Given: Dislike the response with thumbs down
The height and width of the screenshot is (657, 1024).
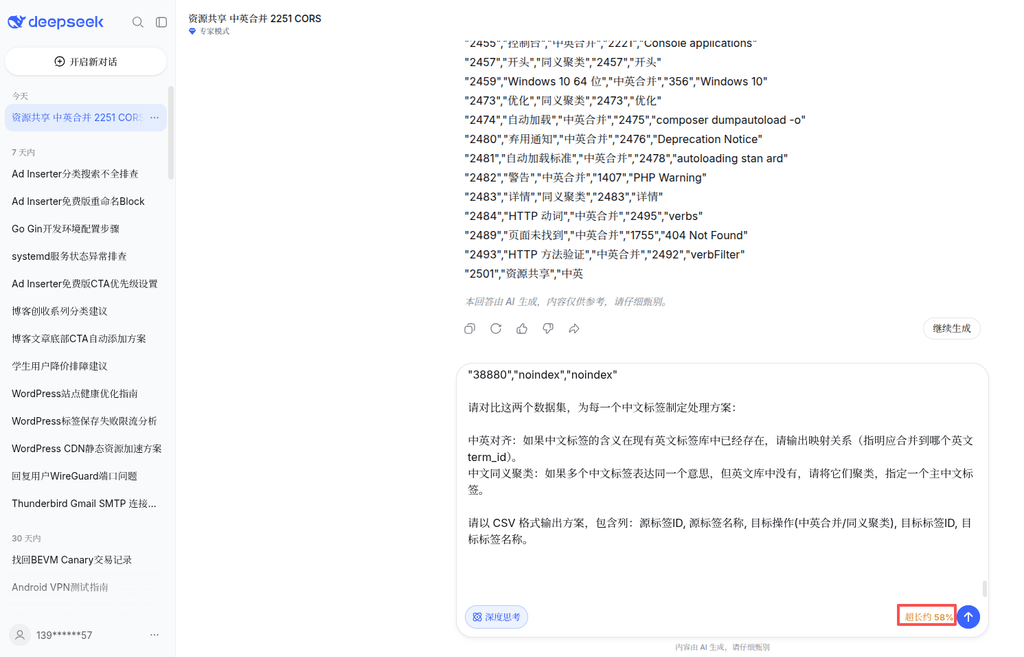Looking at the screenshot, I should point(548,328).
